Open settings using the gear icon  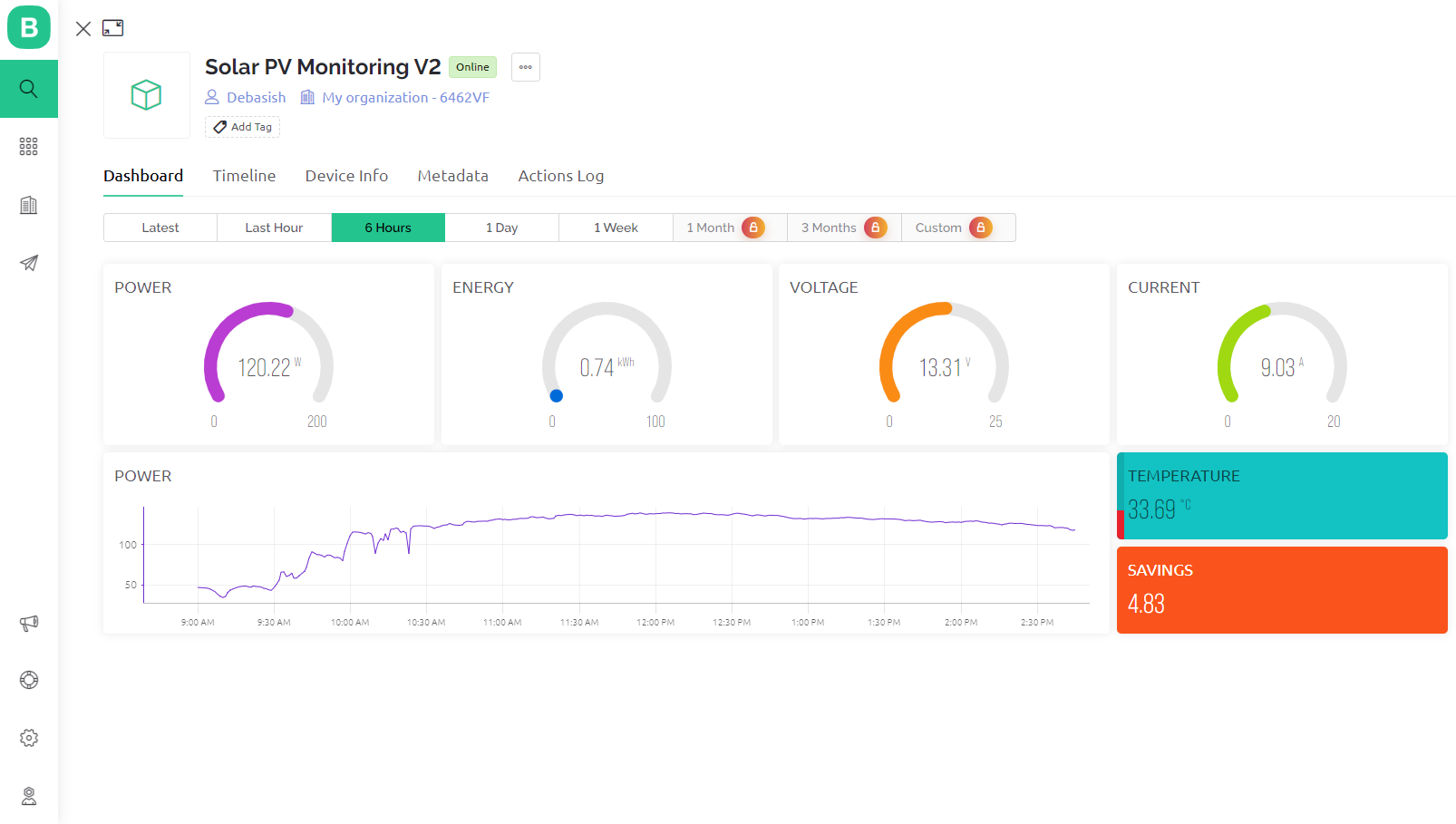(28, 738)
